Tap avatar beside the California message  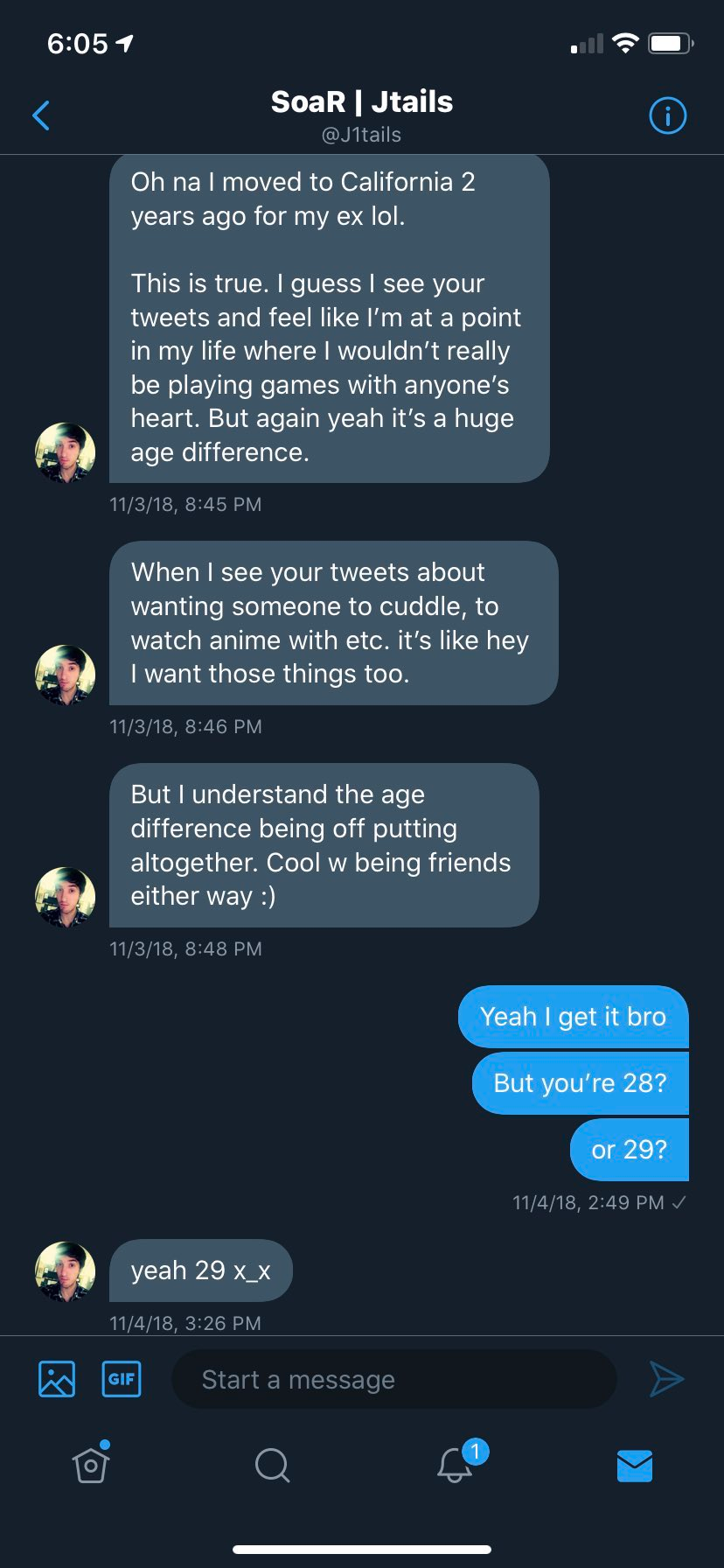pyautogui.click(x=65, y=452)
